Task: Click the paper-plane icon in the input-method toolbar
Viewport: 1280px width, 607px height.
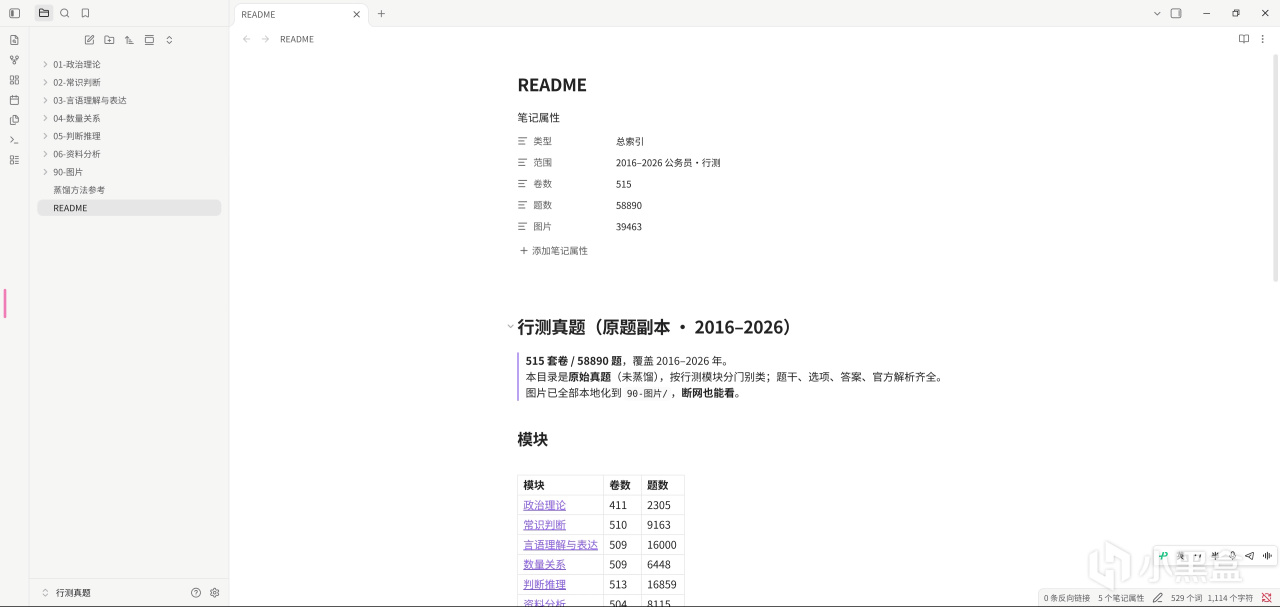Action: coord(1250,556)
